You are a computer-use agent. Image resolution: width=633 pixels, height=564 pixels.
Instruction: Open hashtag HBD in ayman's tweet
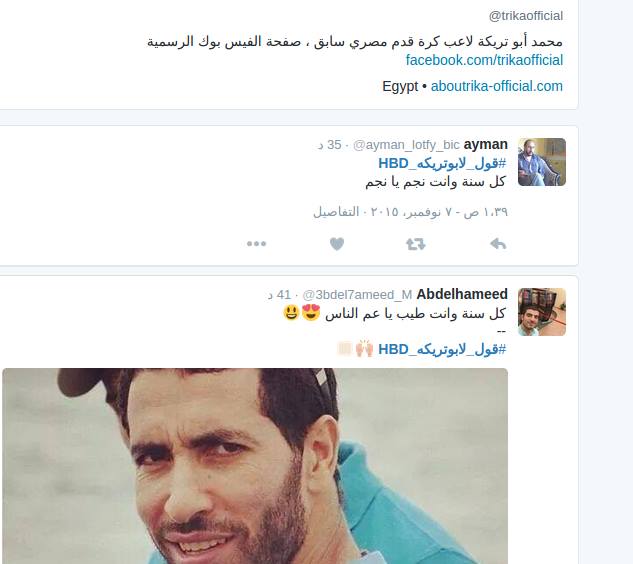[442, 164]
